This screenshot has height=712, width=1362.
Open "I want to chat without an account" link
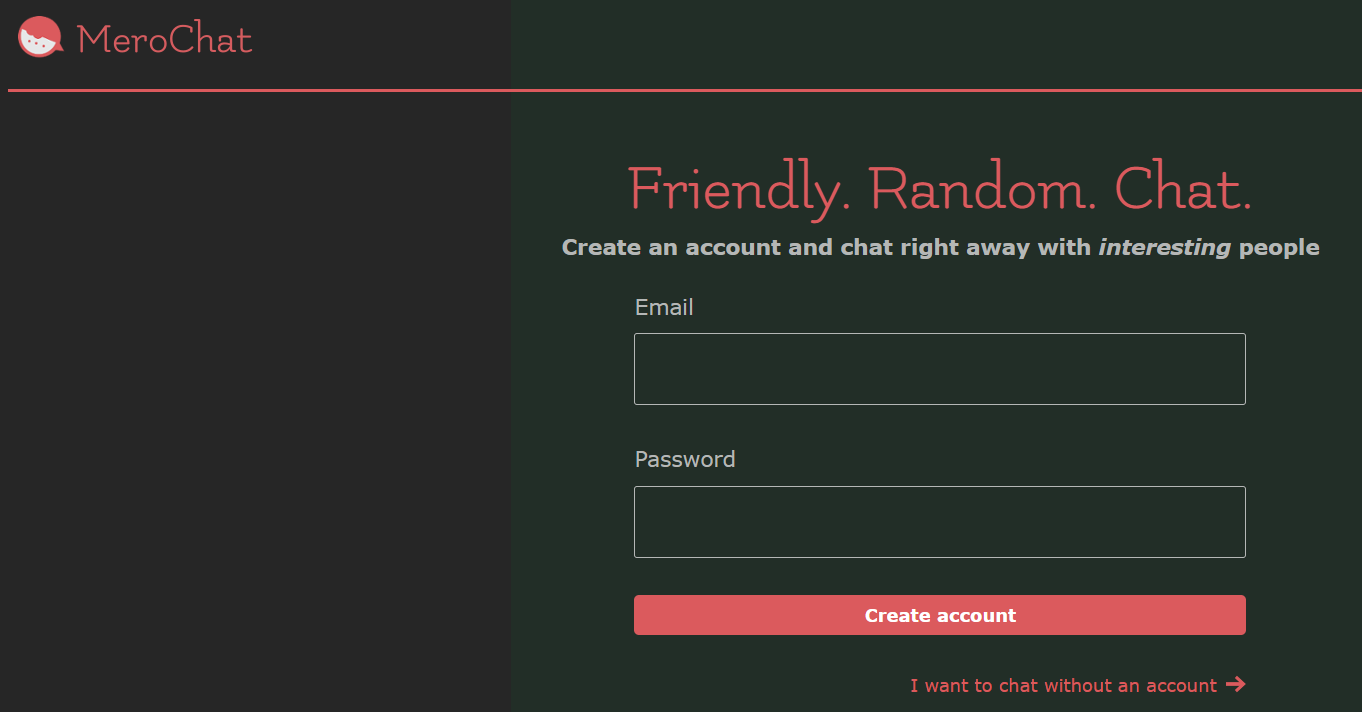(x=1063, y=686)
